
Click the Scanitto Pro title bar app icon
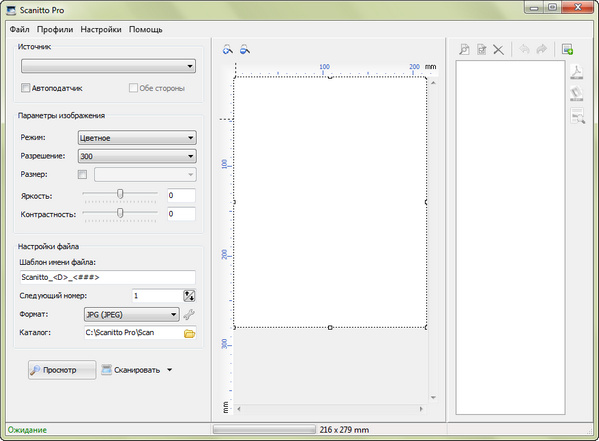pyautogui.click(x=11, y=10)
